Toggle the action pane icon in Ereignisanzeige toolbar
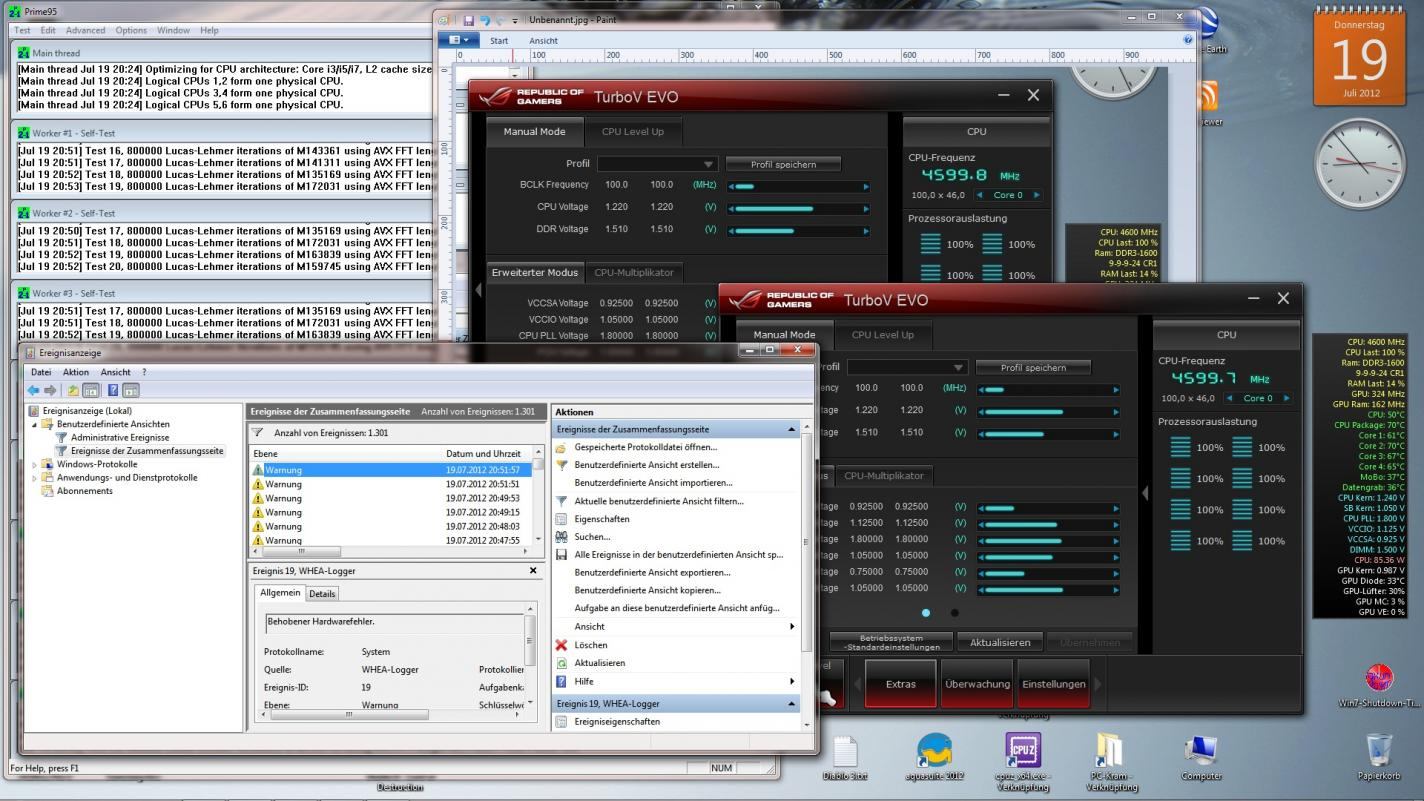Image resolution: width=1424 pixels, height=801 pixels. 130,390
